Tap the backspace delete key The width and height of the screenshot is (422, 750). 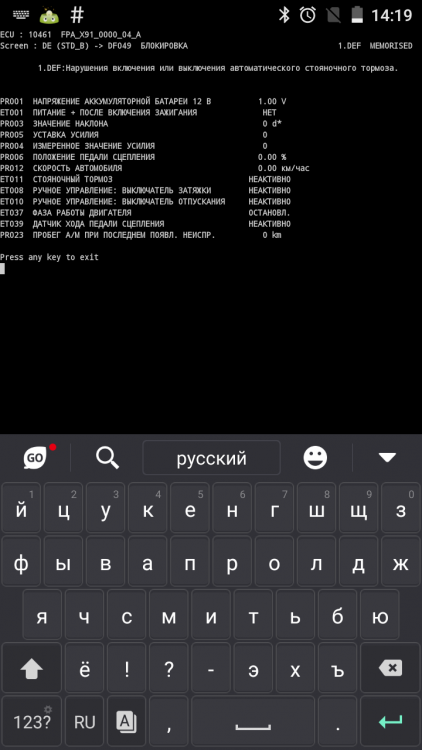[390, 670]
